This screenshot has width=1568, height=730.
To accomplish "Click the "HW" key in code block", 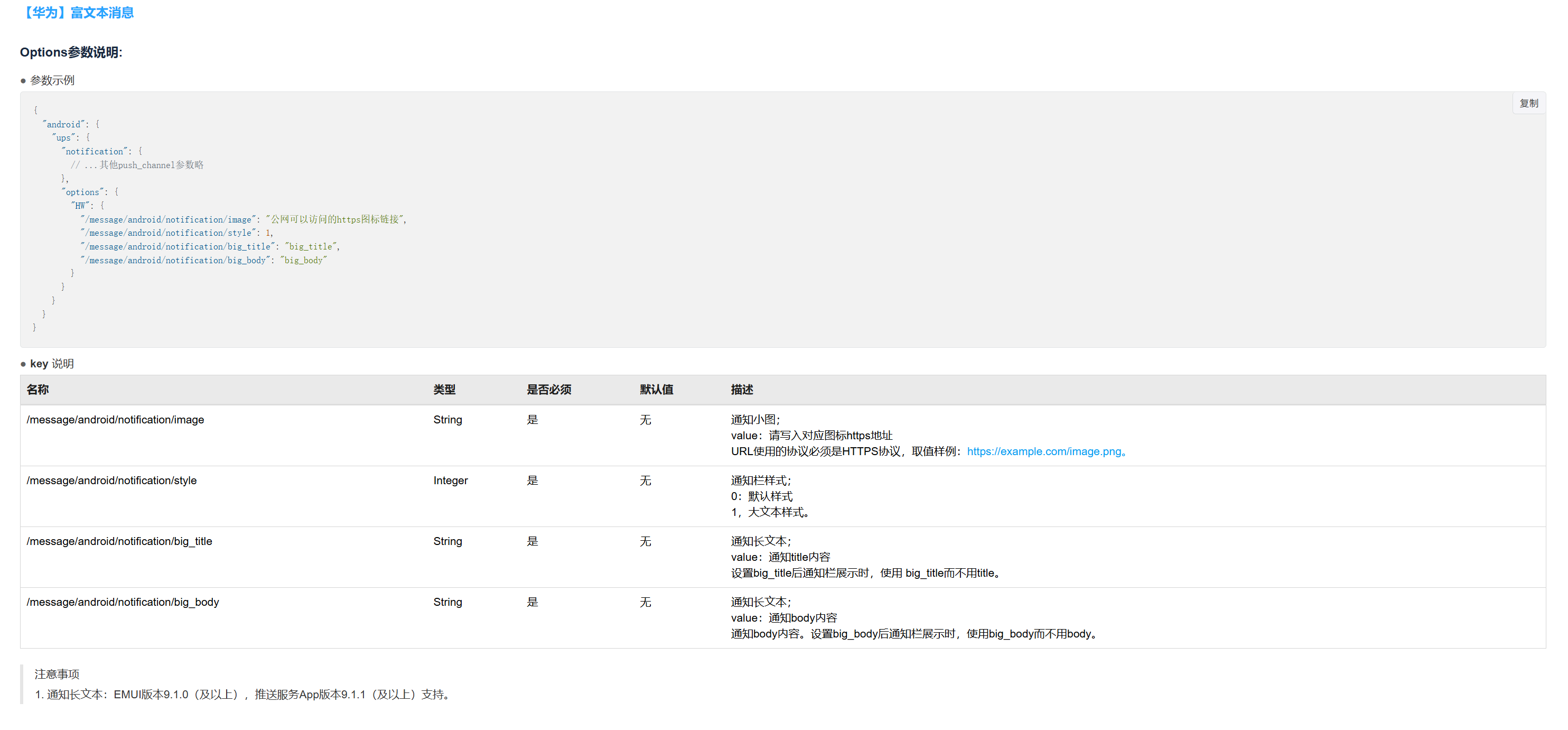I will pos(81,206).
